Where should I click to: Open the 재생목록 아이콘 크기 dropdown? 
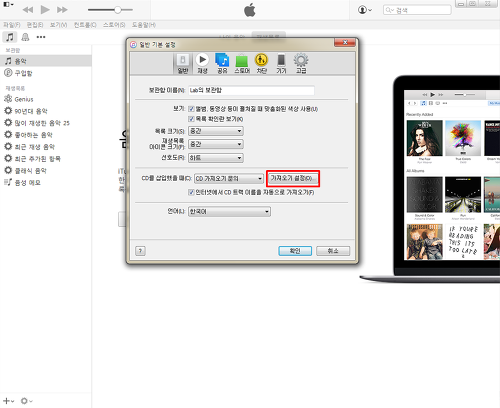[x=216, y=144]
